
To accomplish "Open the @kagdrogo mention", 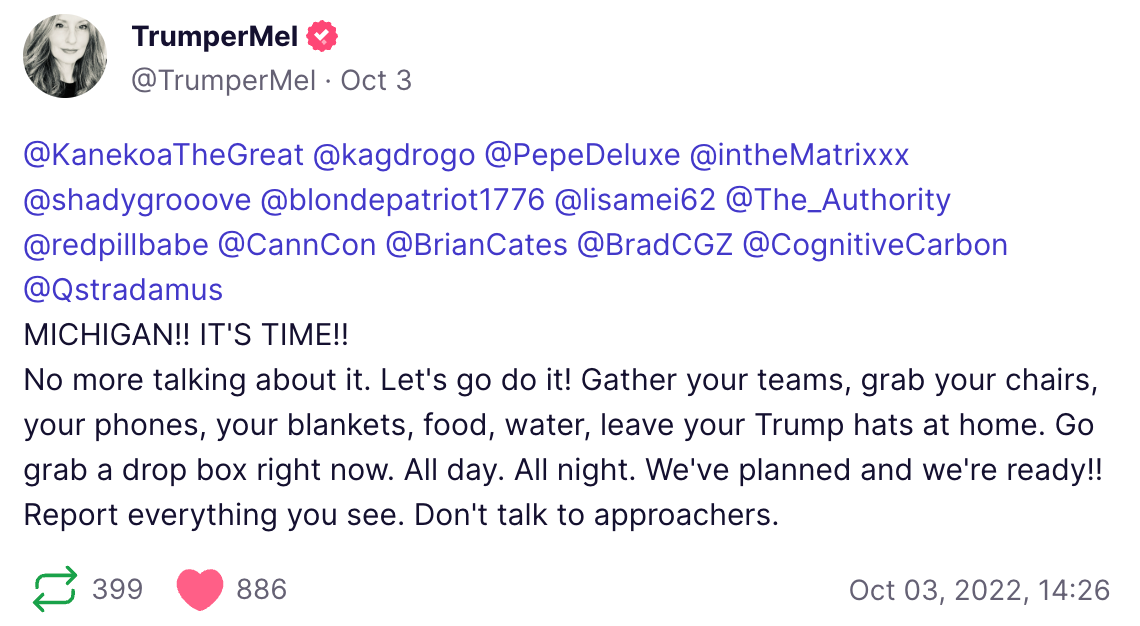I will click(x=393, y=155).
